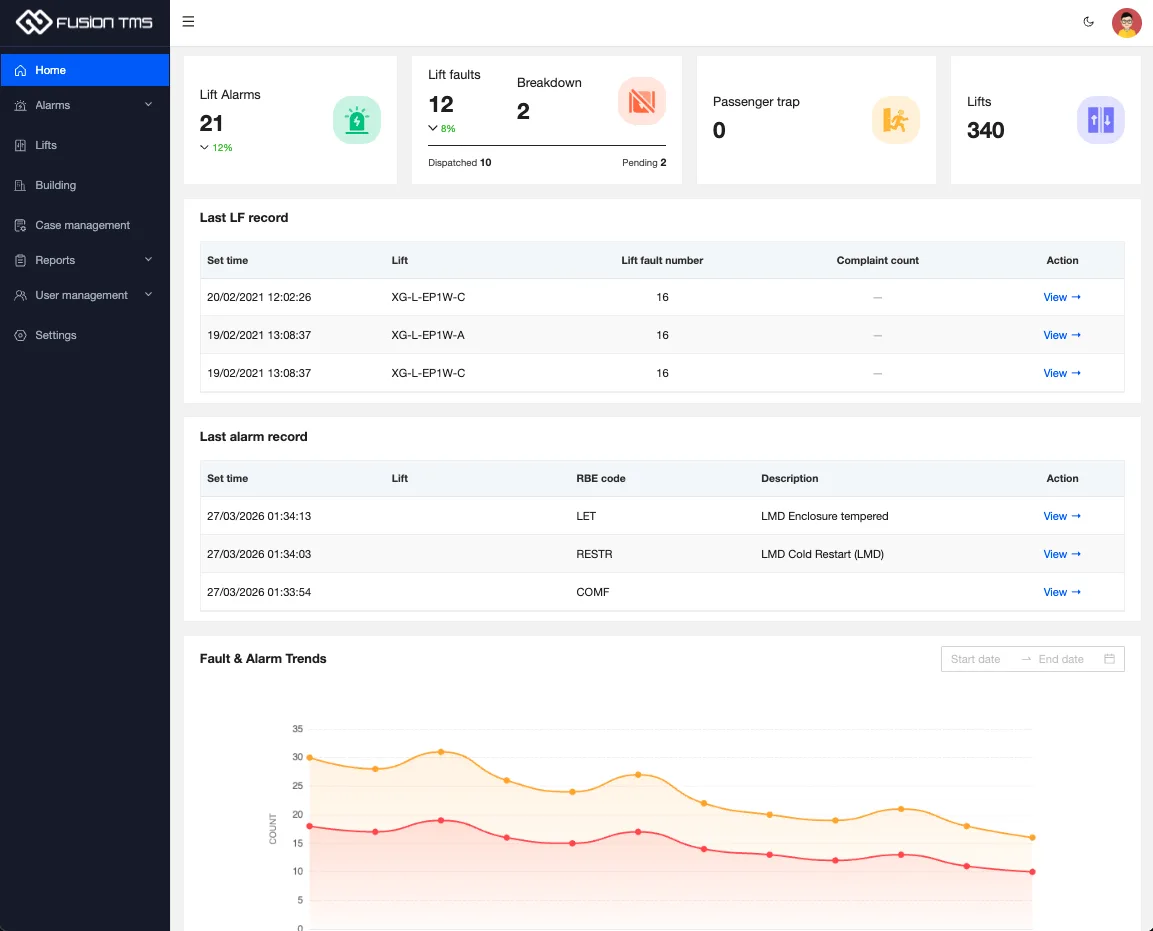Open the Alarms menu item
Viewport: 1153px width, 931px height.
[85, 105]
